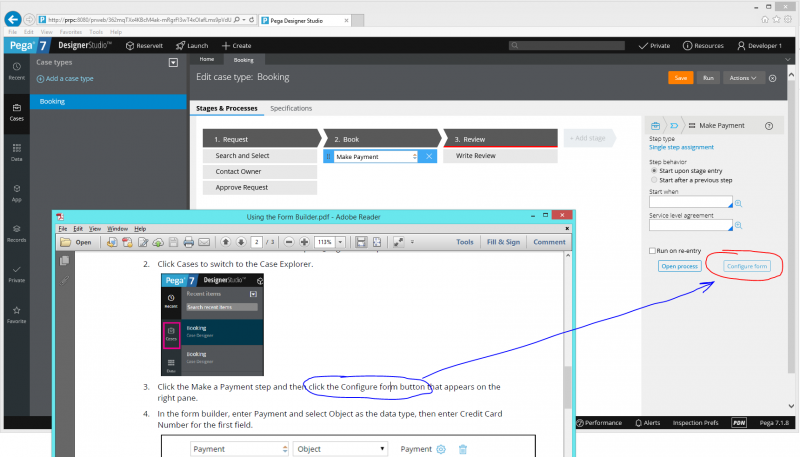Open lookup for Start when field
The image size is (800, 457).
coord(738,203)
